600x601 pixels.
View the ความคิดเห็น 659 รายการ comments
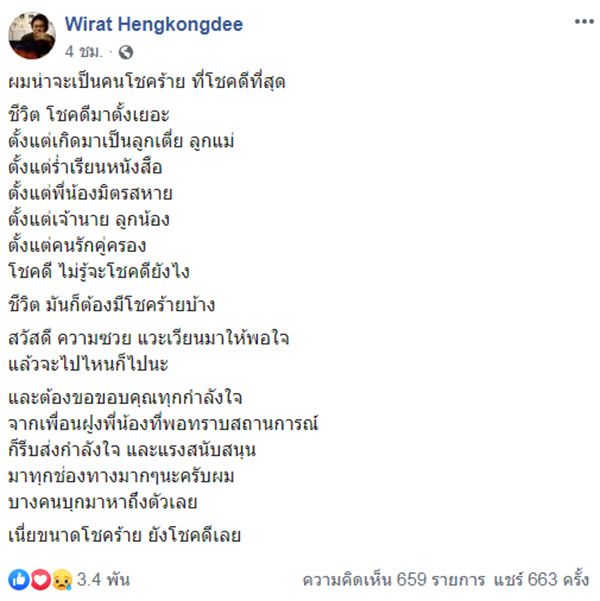(386, 579)
